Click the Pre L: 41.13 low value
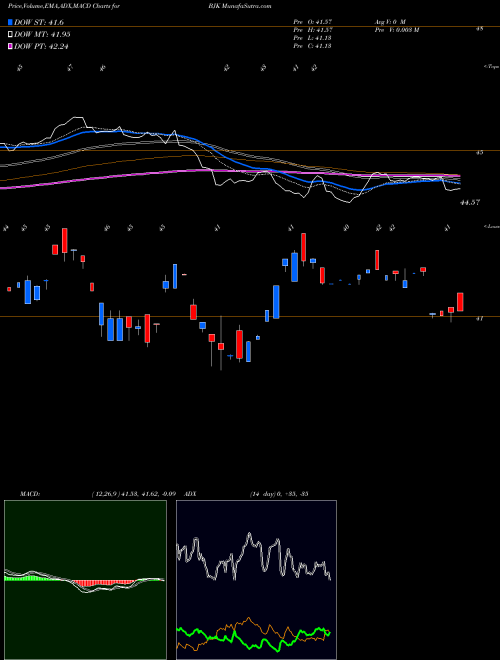Viewport: 500px width, 660px height. click(313, 38)
